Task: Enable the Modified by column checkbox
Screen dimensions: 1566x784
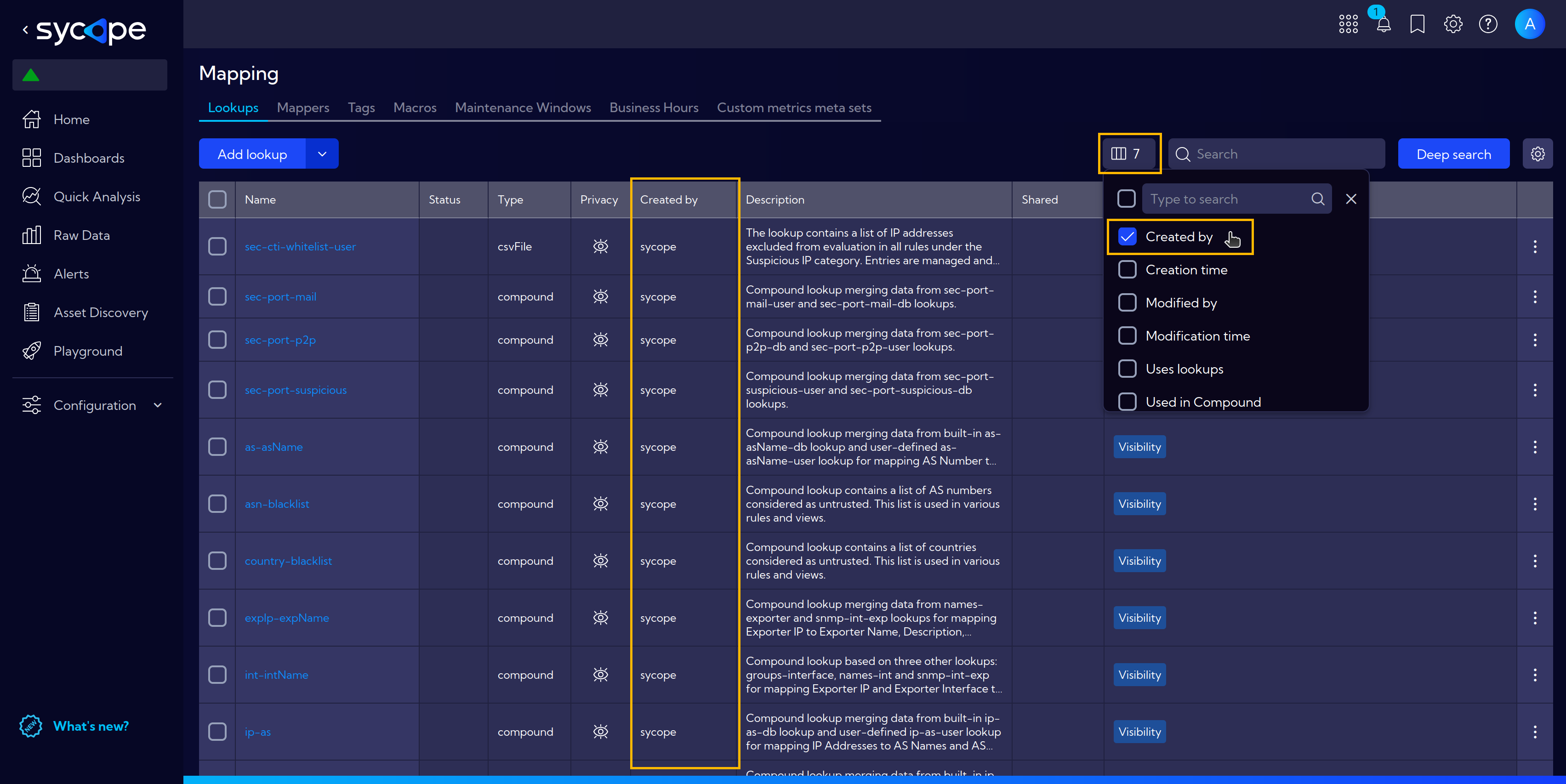Action: 1127,303
